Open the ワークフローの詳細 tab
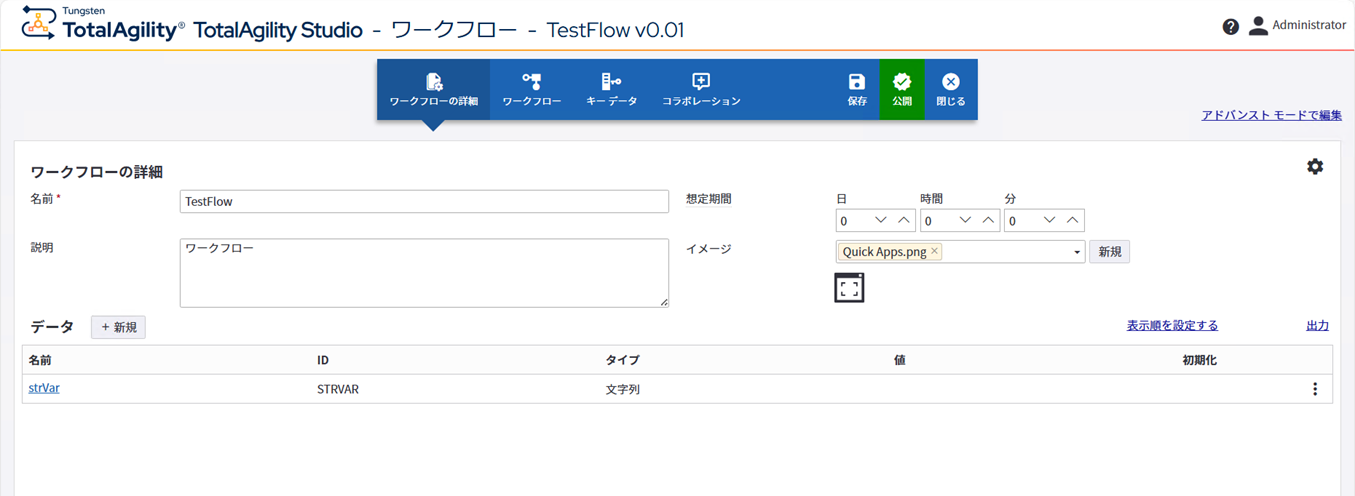 pos(433,90)
